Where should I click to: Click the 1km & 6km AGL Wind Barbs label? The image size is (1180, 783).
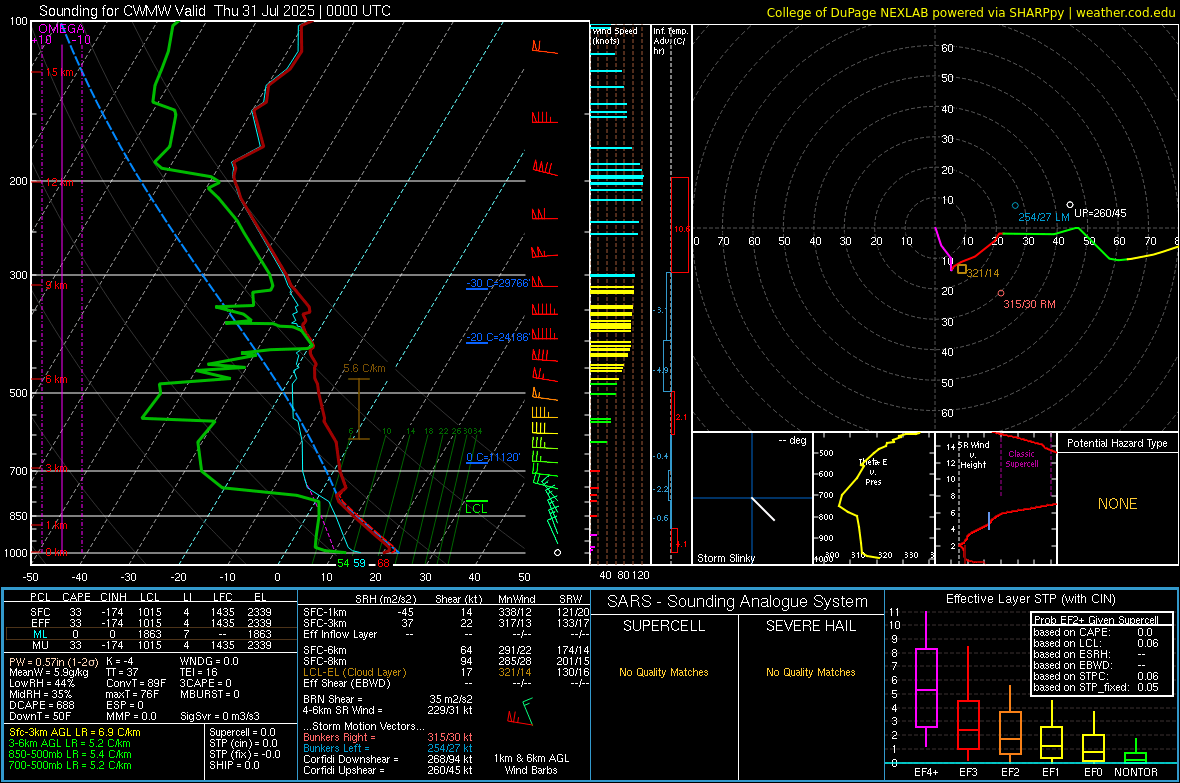point(531,764)
